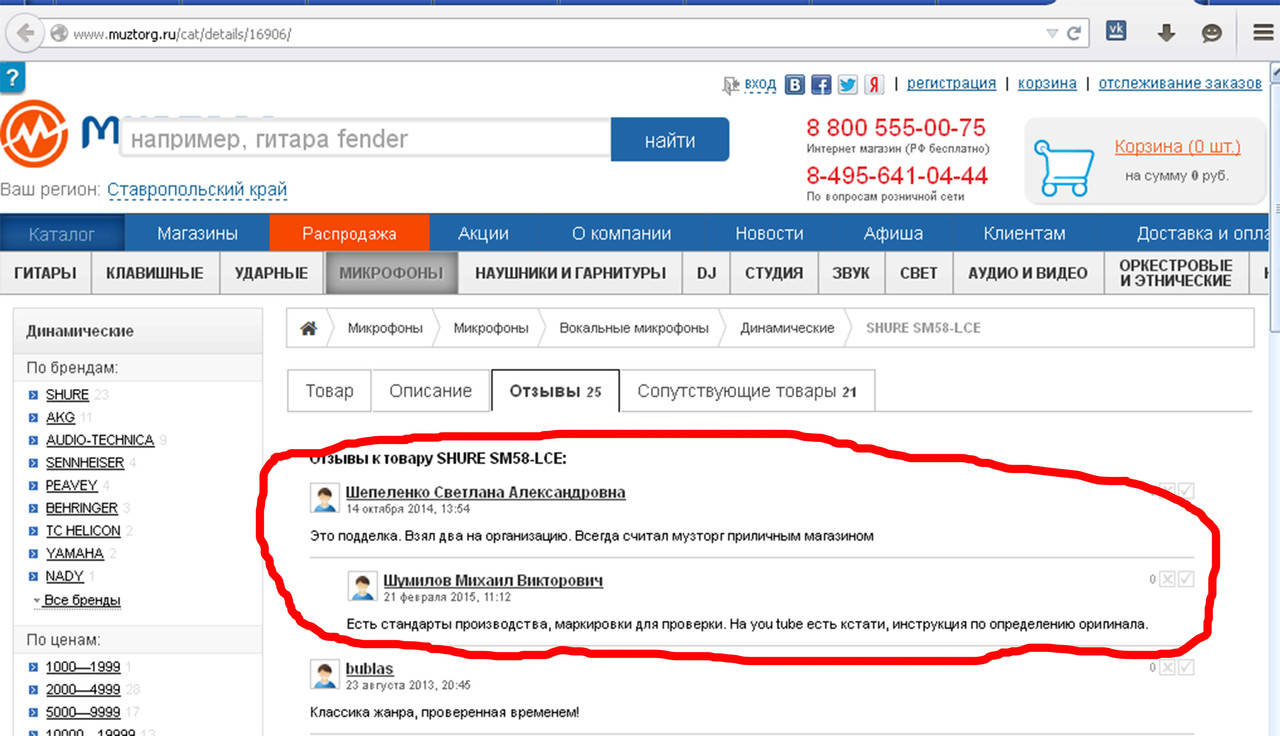
Task: Select the НАУШНИКИ И ГАРНИТУРЫ category
Action: point(570,273)
